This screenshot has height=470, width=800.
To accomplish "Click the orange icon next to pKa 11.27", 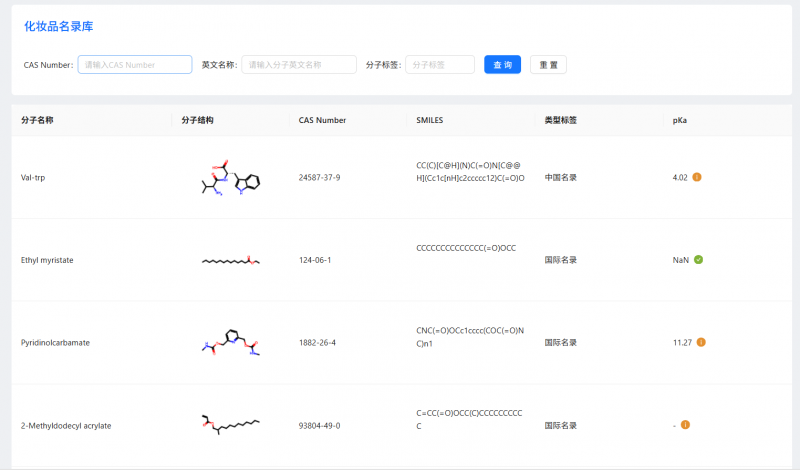I will coord(701,342).
